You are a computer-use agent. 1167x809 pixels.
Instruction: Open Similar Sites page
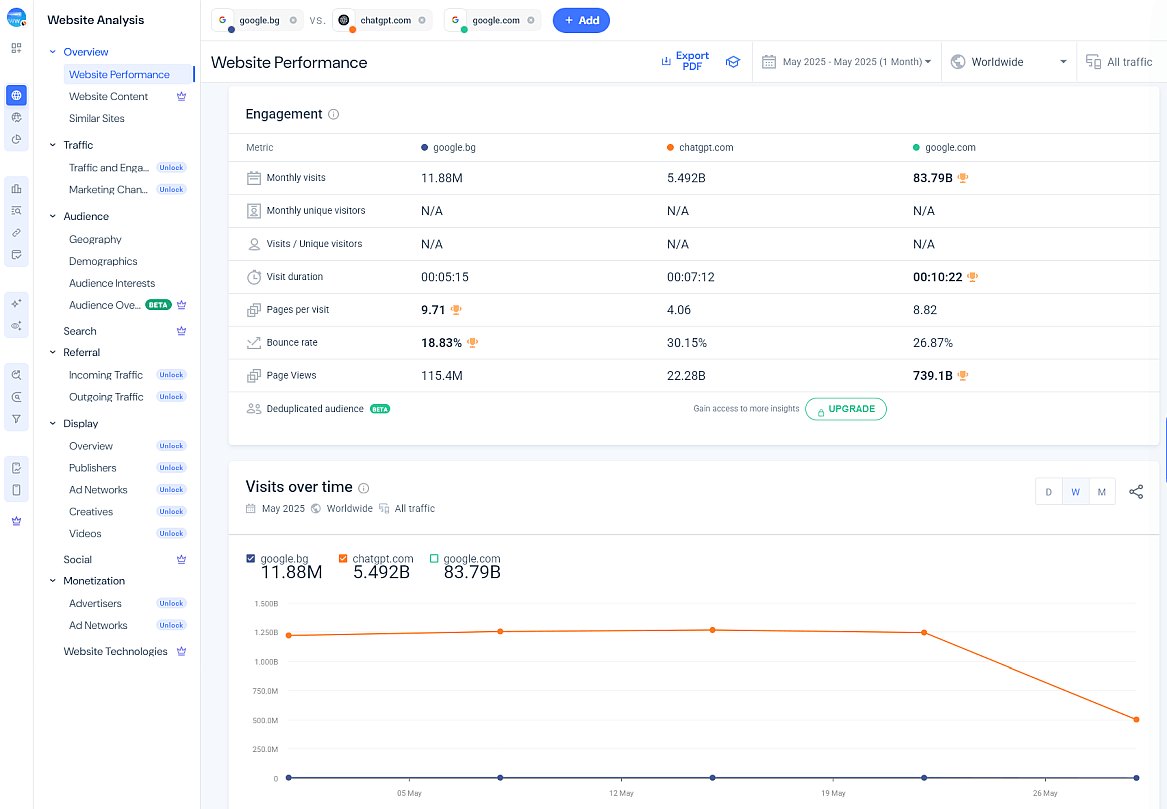(97, 118)
